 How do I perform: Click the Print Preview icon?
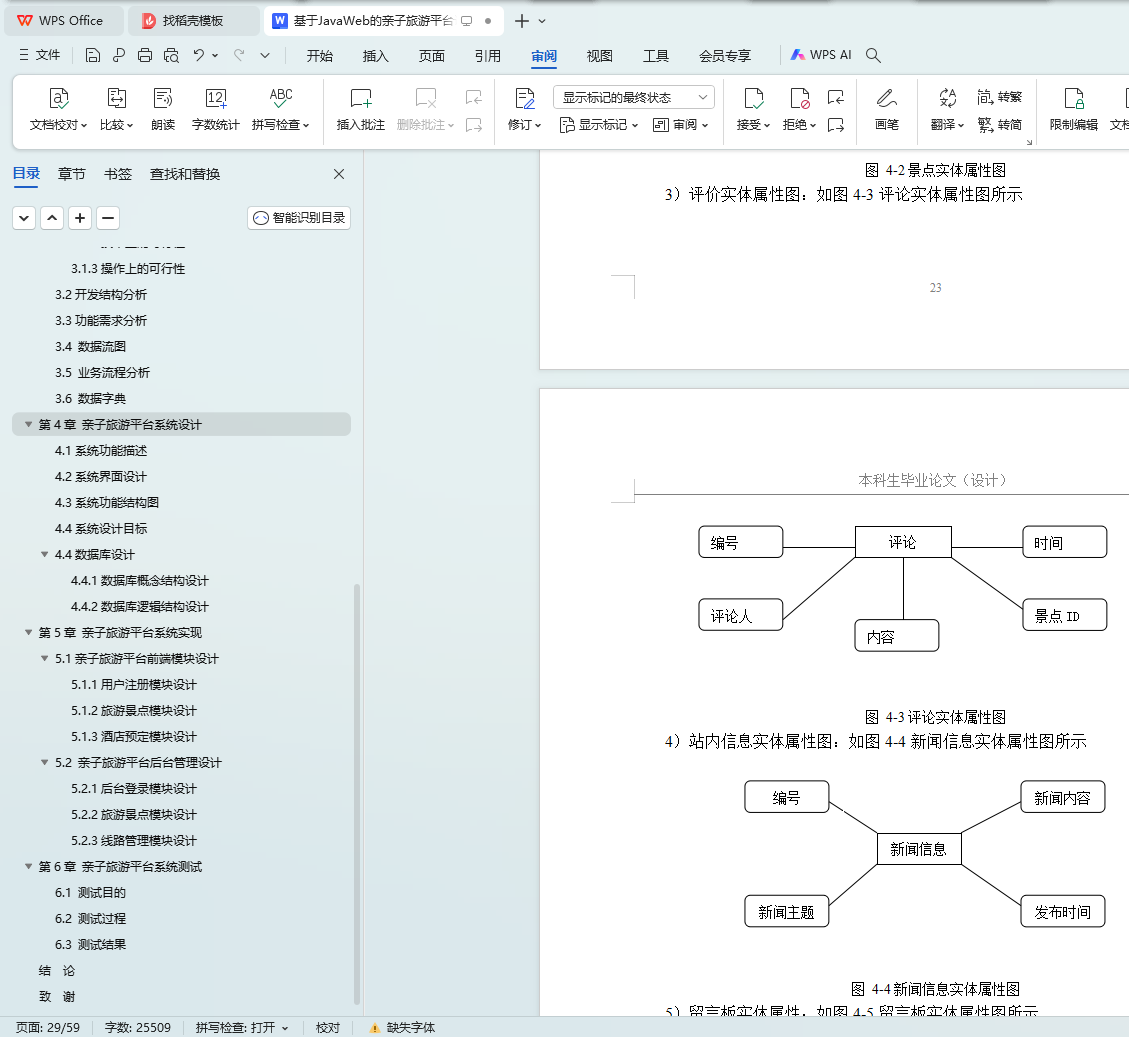click(171, 55)
